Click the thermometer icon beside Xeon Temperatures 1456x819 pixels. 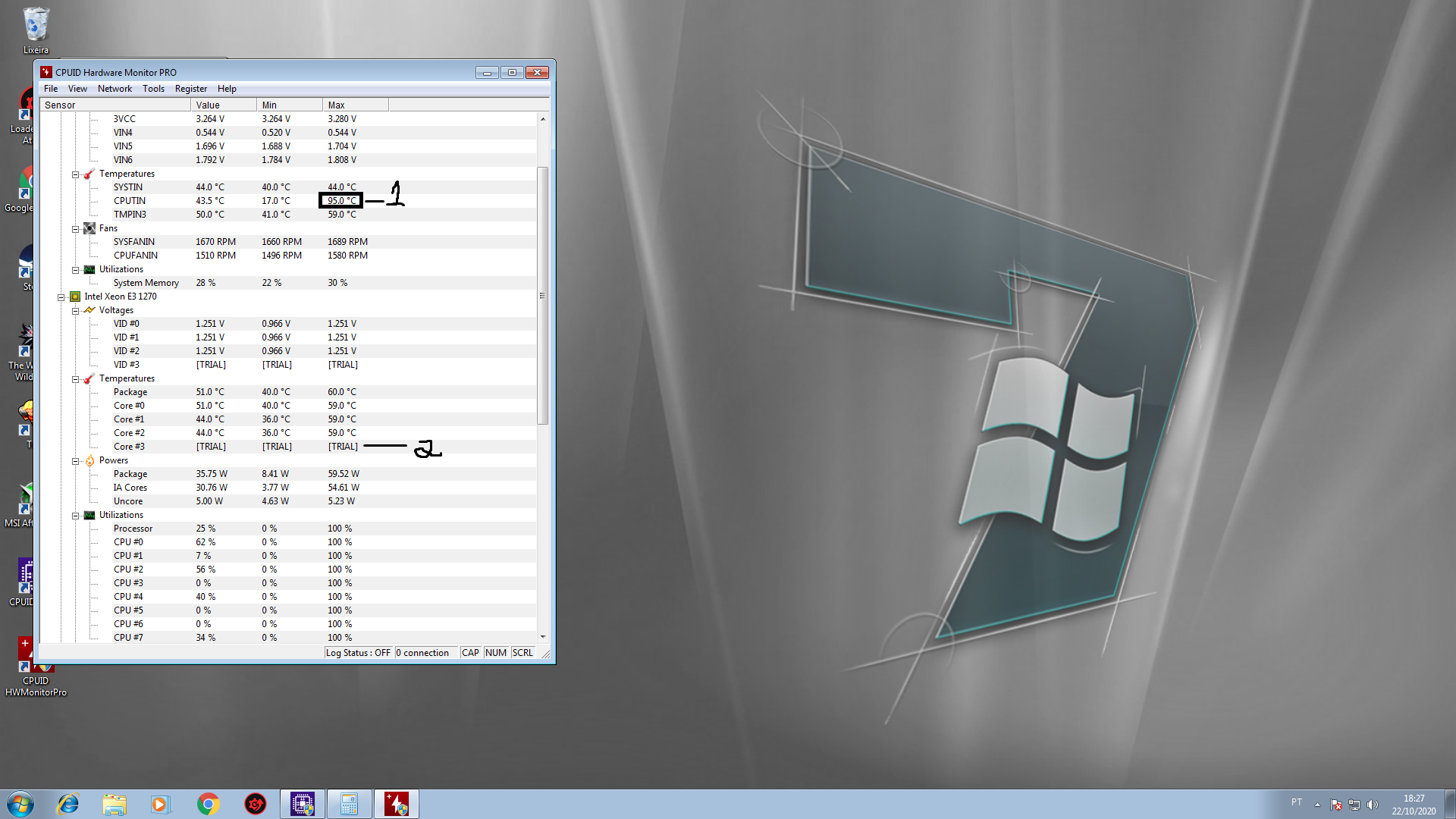89,378
